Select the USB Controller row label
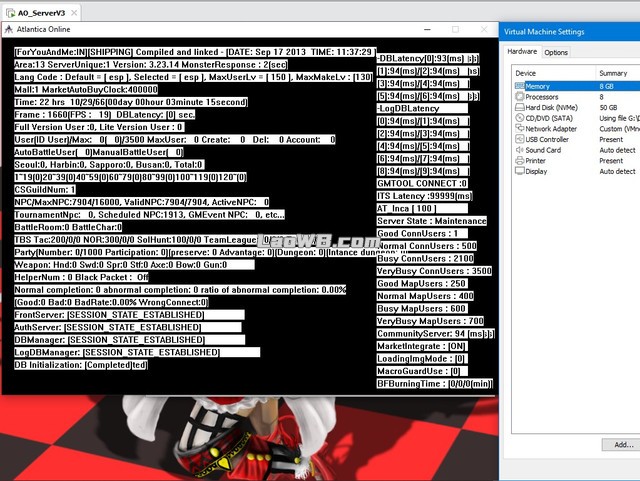The image size is (640, 481). tap(547, 139)
